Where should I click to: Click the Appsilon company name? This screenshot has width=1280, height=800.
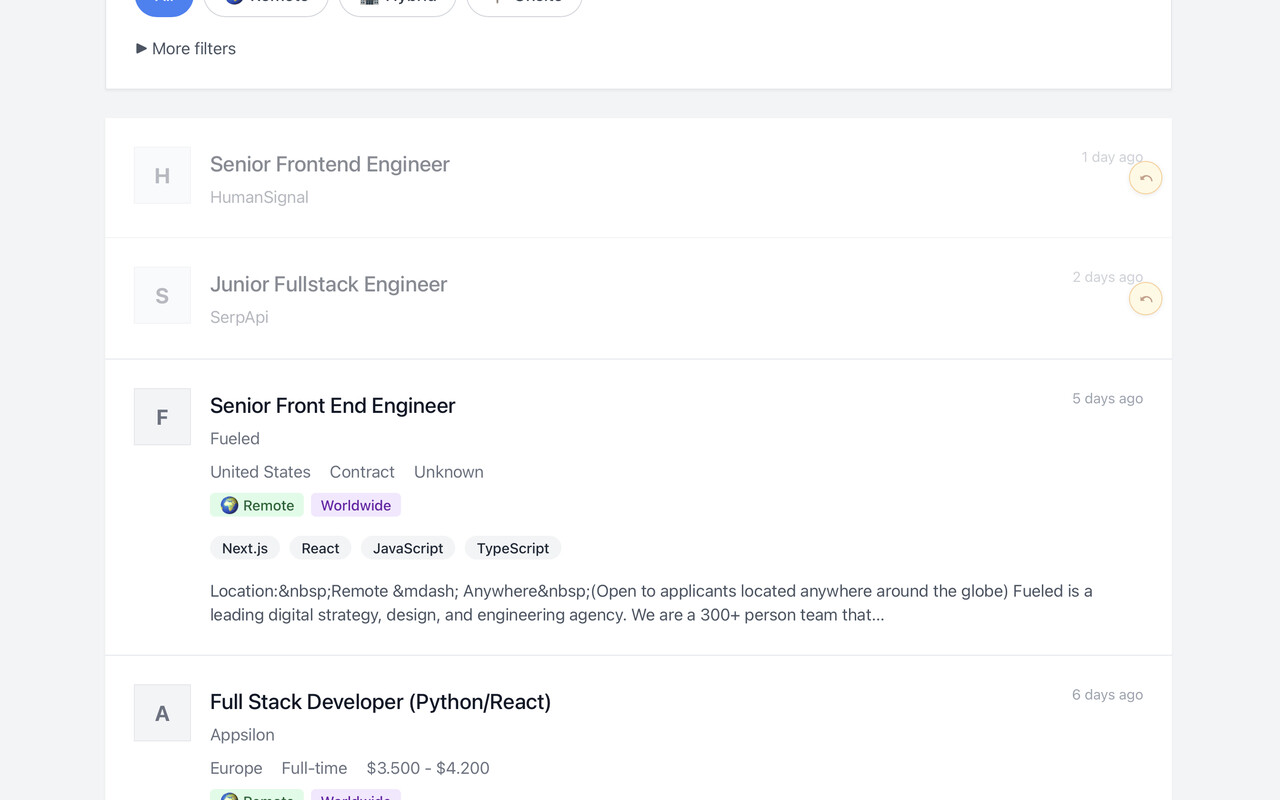pyautogui.click(x=242, y=735)
